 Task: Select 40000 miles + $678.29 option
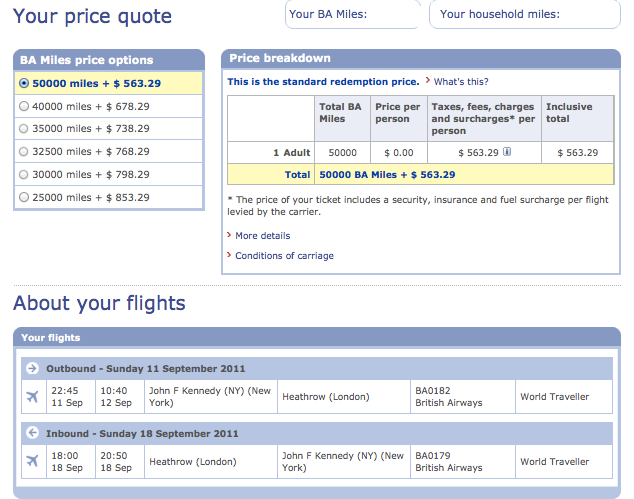tap(25, 106)
